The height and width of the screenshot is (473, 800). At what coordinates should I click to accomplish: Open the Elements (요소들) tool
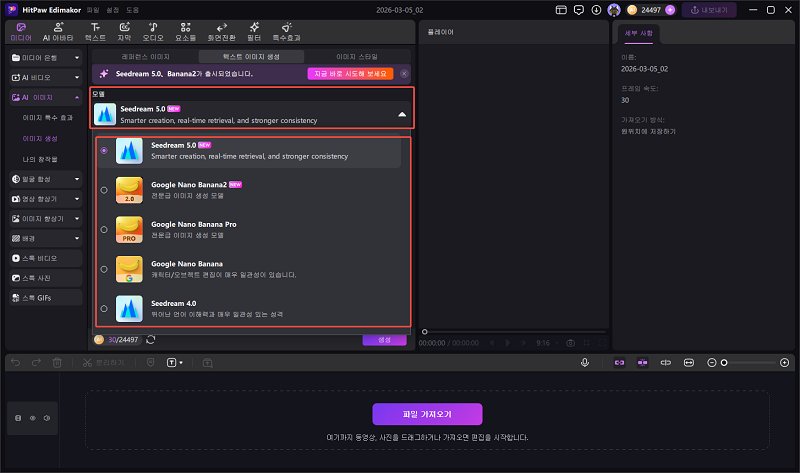(186, 32)
